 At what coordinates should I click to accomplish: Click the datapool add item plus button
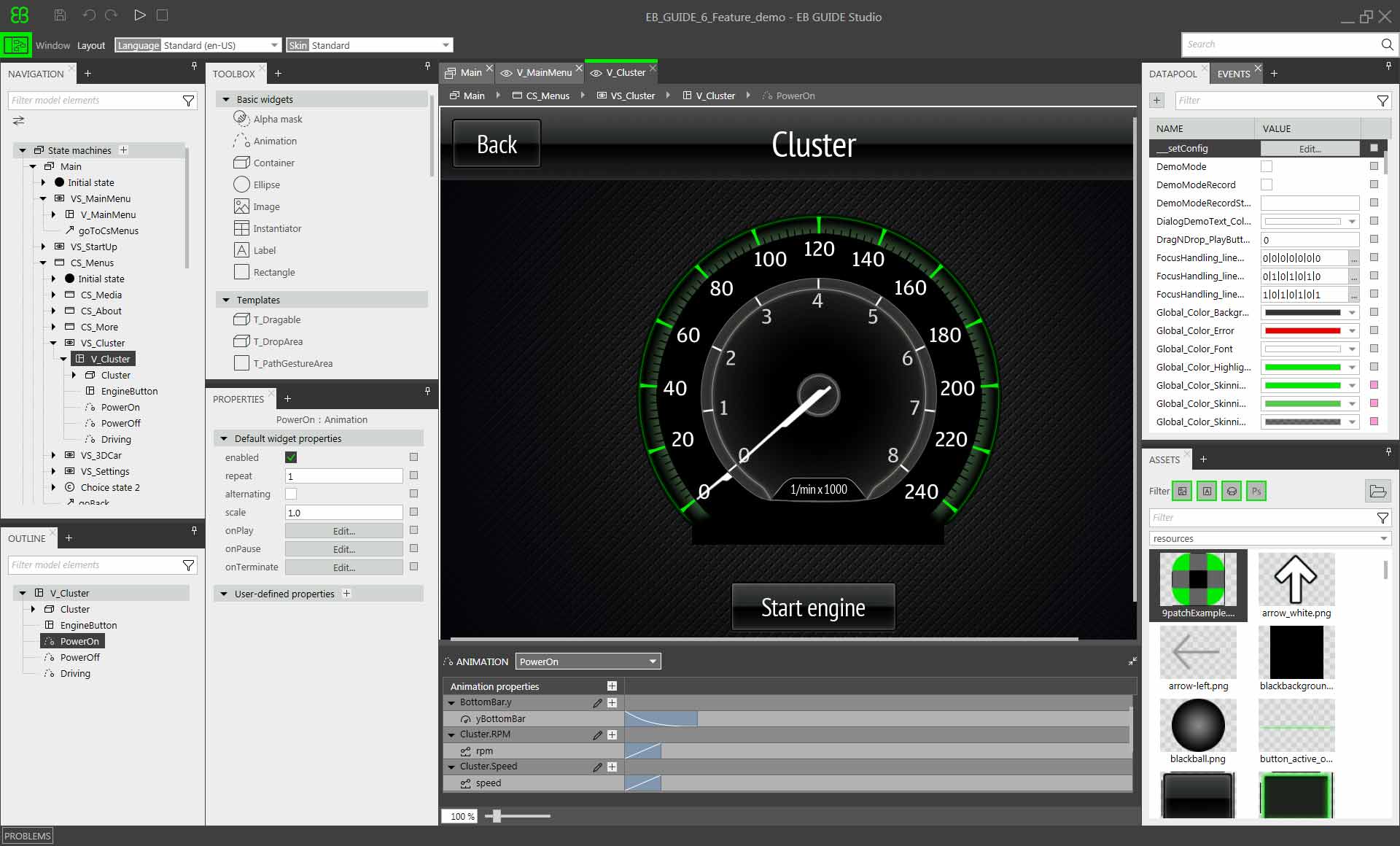pyautogui.click(x=1156, y=101)
